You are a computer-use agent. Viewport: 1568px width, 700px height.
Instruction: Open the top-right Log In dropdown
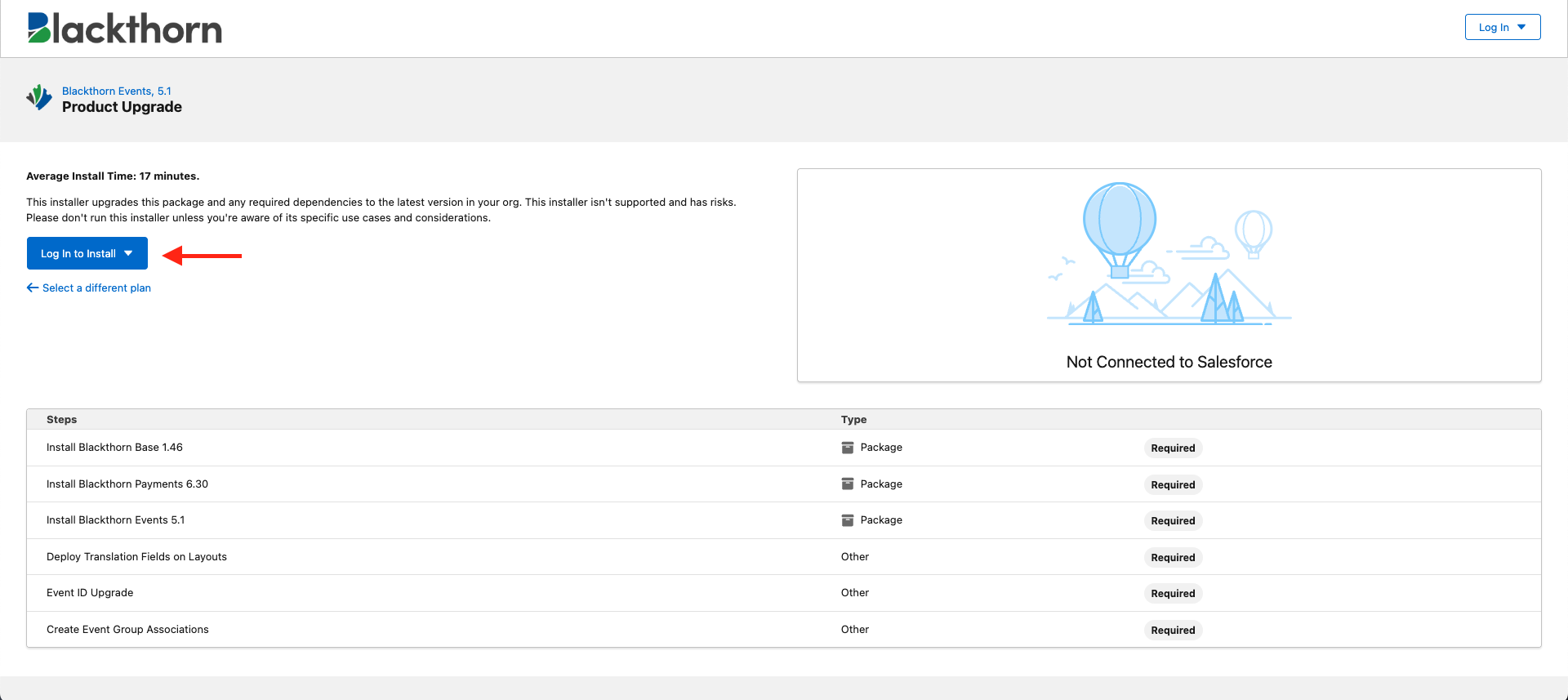pyautogui.click(x=1503, y=27)
